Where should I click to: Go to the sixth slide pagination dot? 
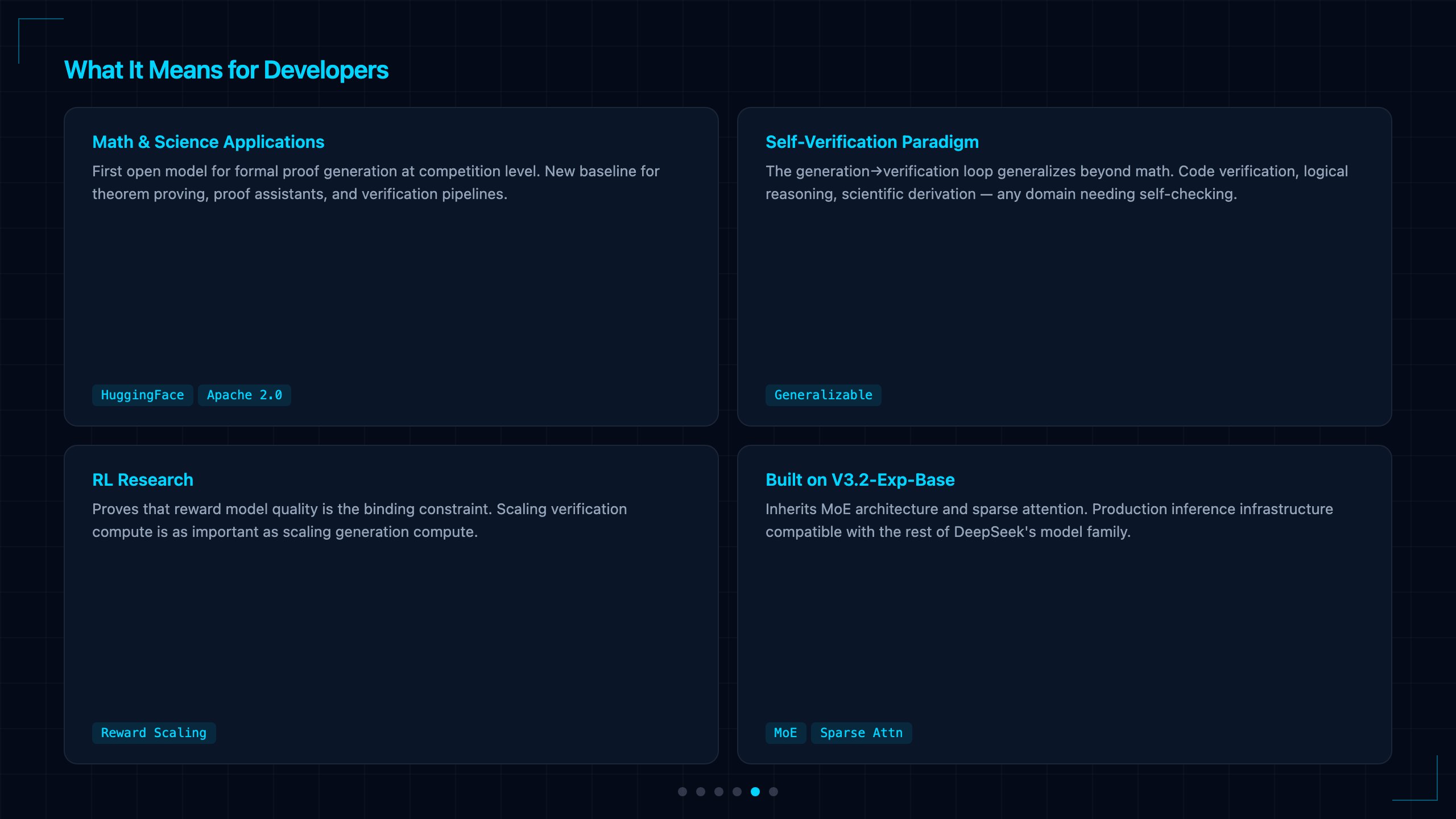tap(773, 791)
